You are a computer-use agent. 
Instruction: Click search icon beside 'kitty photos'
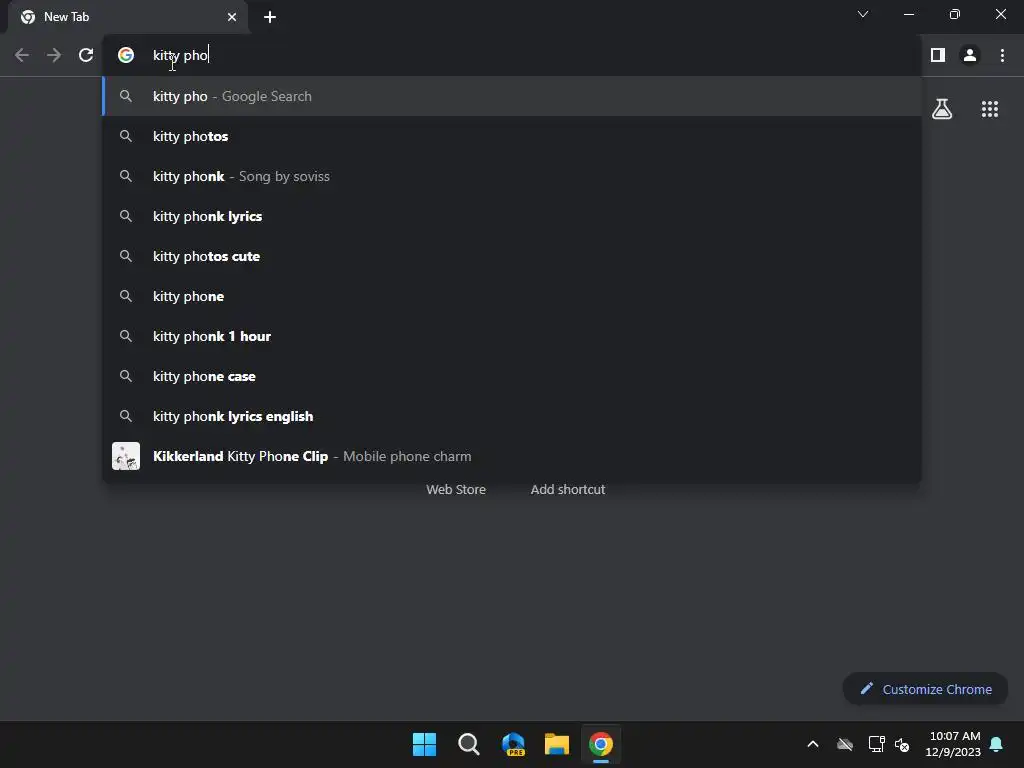tap(126, 136)
